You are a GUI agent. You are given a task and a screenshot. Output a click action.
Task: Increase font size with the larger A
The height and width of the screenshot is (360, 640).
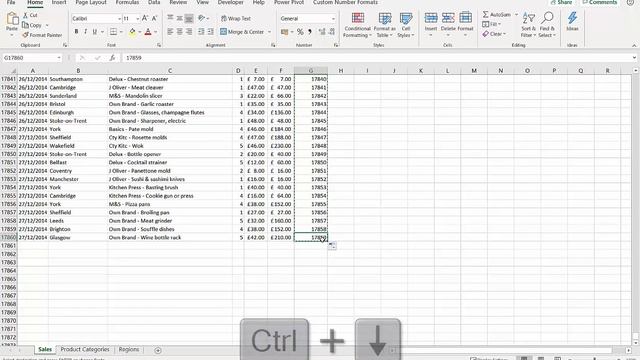click(144, 18)
